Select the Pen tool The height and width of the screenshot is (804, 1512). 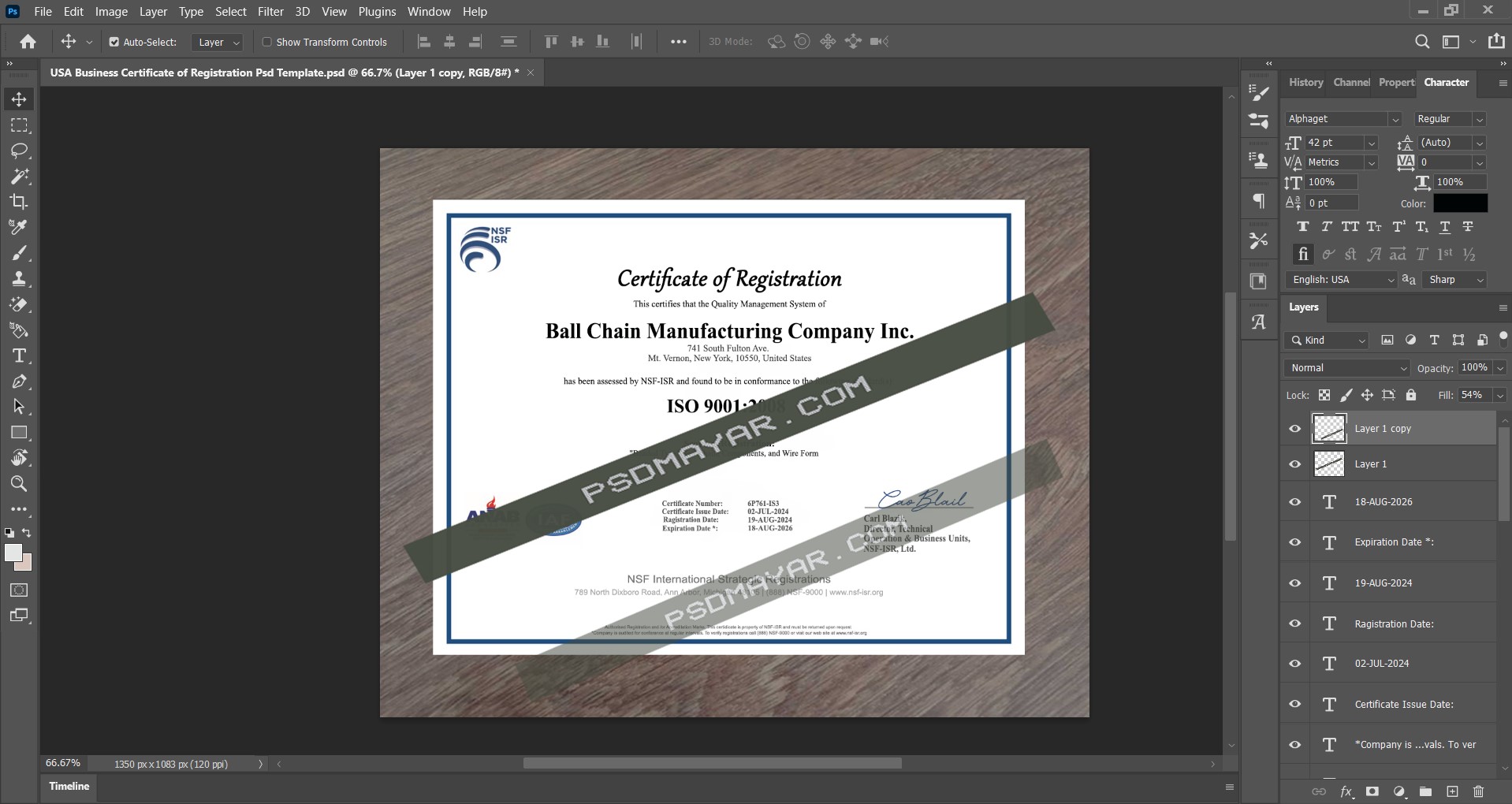click(x=19, y=382)
